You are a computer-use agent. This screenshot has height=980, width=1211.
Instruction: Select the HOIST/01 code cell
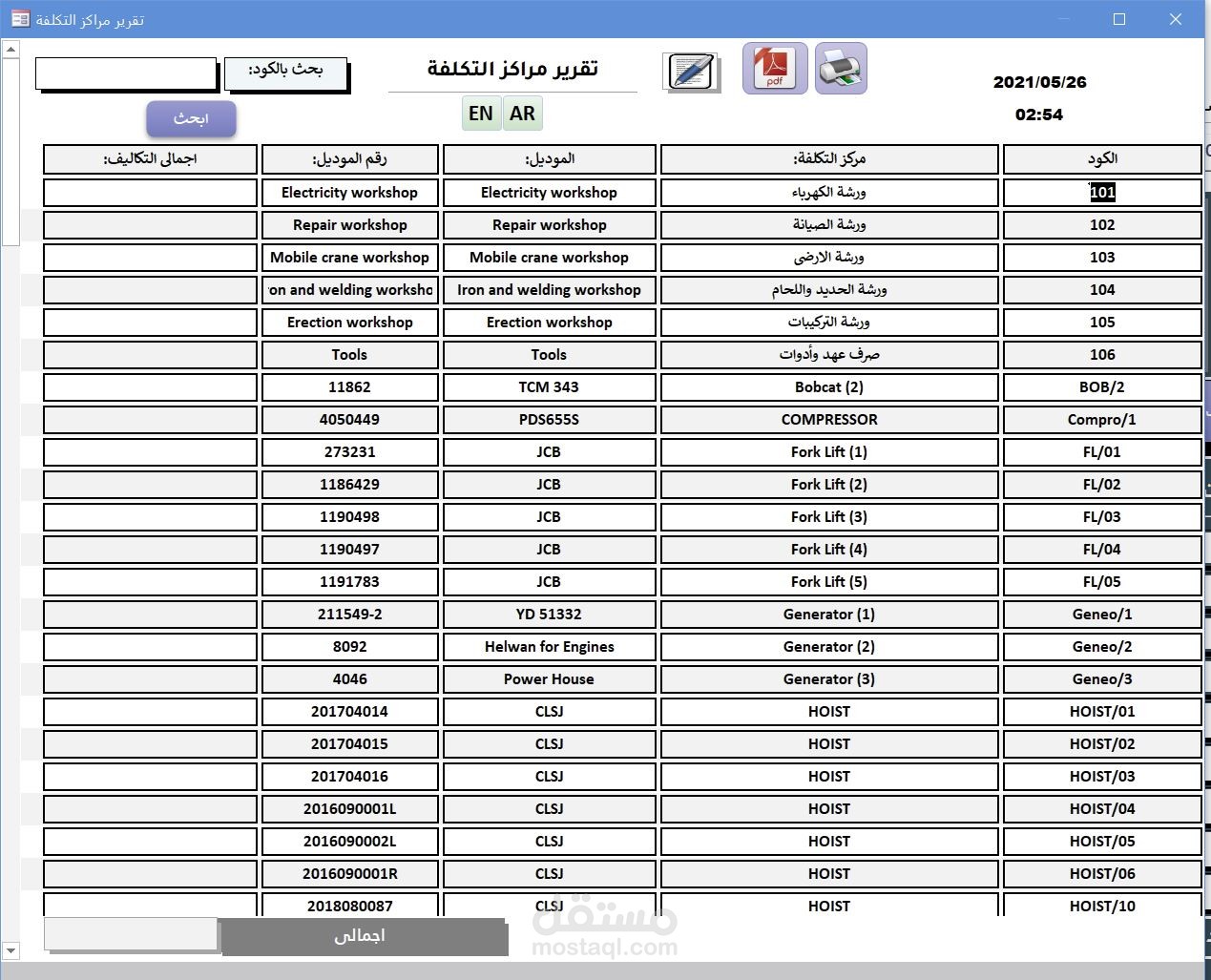point(1102,711)
